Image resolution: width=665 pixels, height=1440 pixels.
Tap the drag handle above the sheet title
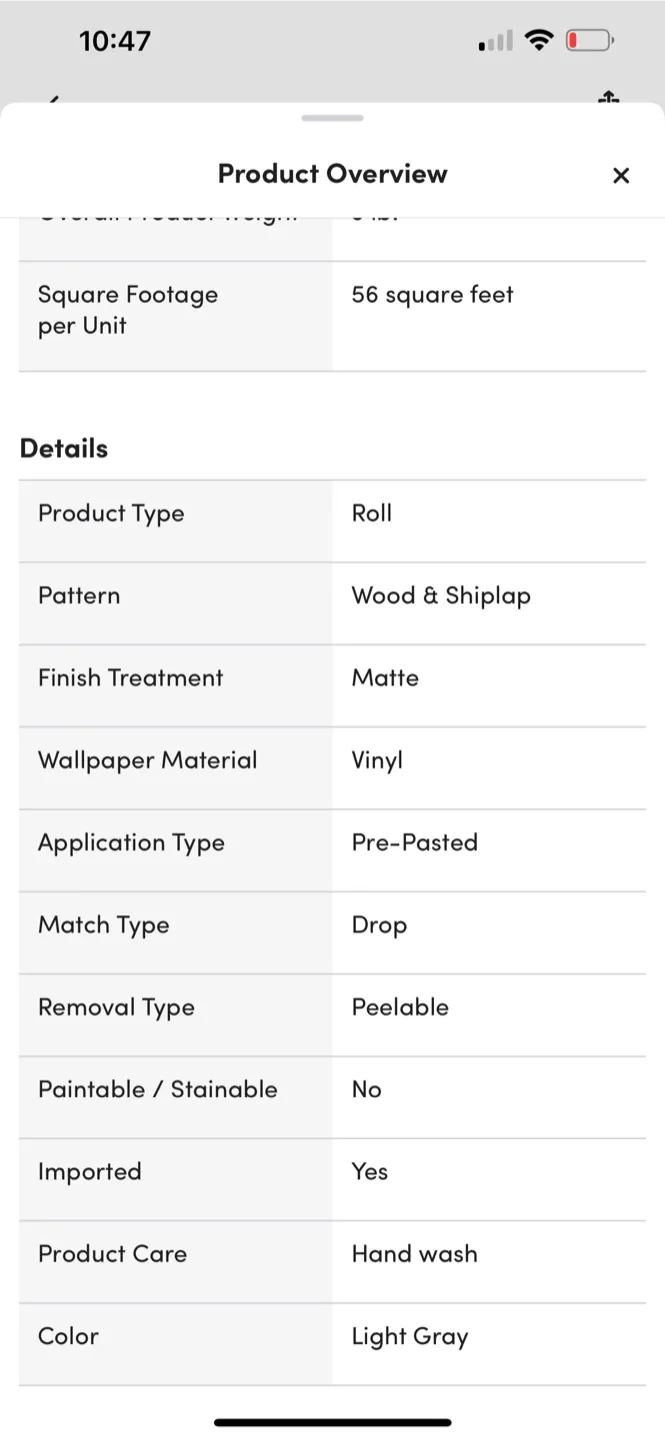point(332,118)
